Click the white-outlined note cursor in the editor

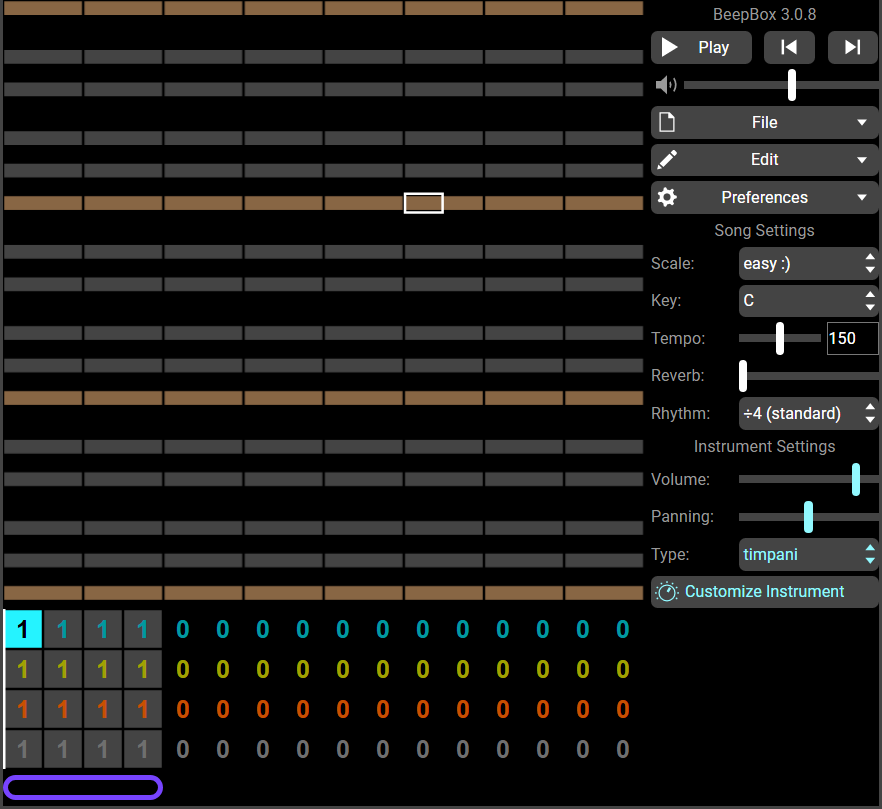coord(424,203)
